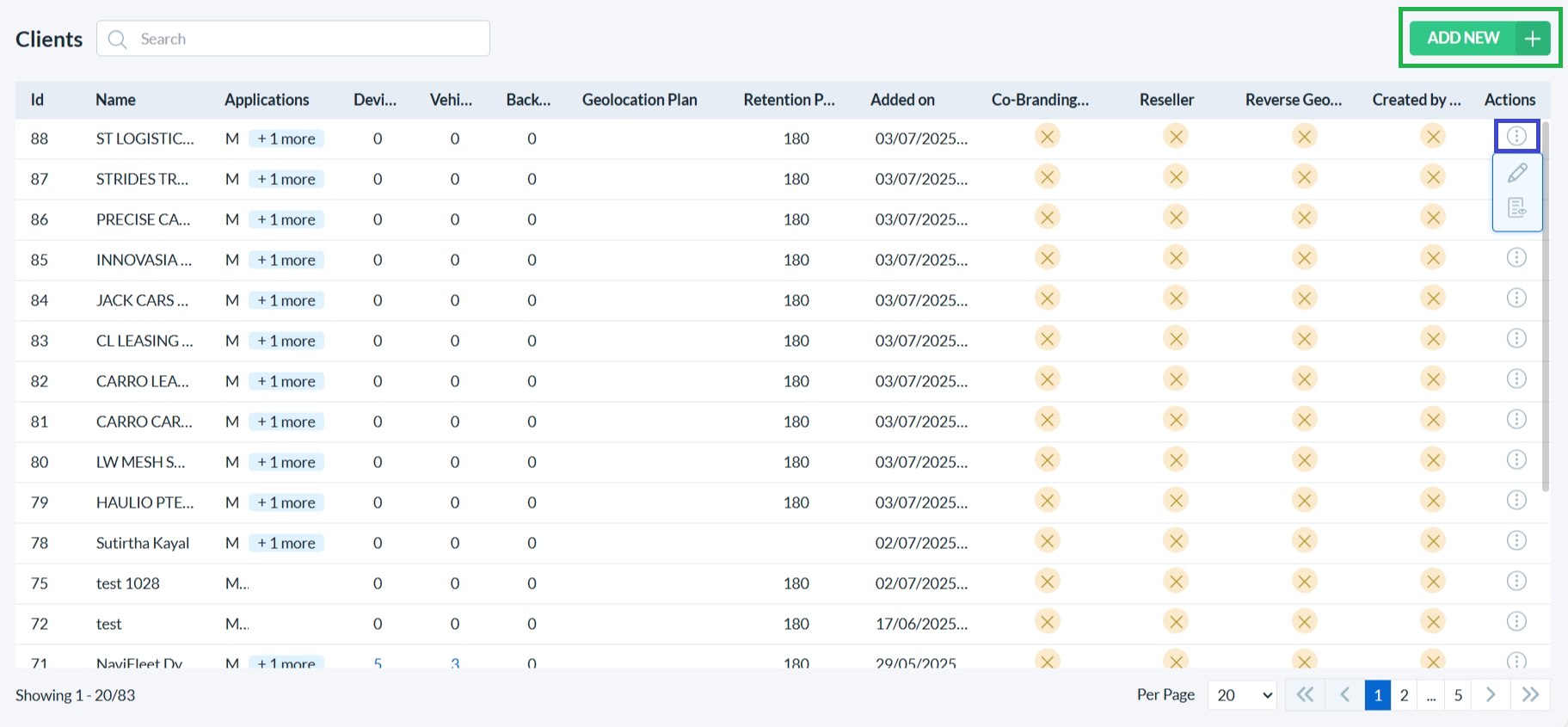Sort by the Added on column header

[902, 100]
